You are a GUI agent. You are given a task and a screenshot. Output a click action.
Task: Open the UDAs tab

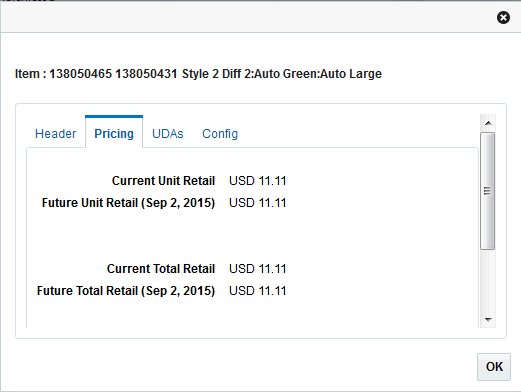168,134
